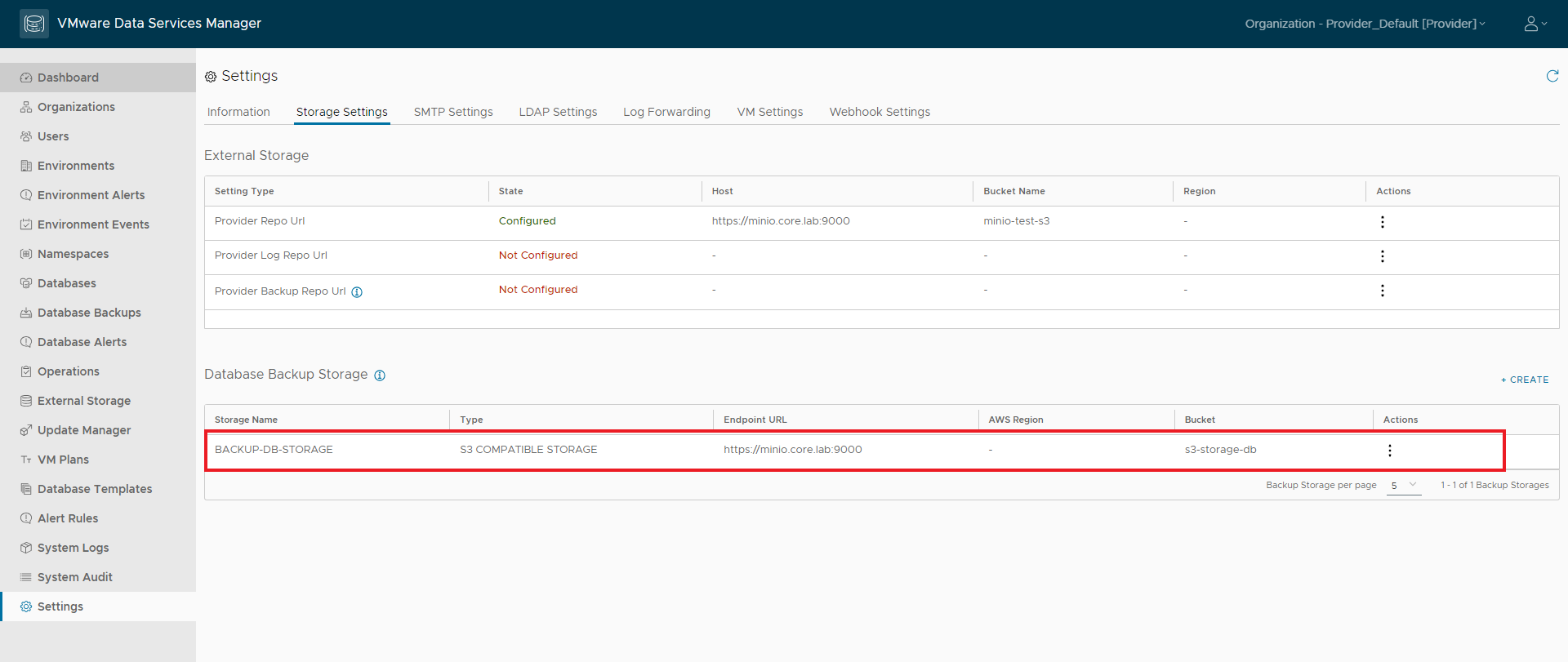This screenshot has width=1568, height=662.
Task: Click the + CREATE backup storage button
Action: tap(1525, 380)
